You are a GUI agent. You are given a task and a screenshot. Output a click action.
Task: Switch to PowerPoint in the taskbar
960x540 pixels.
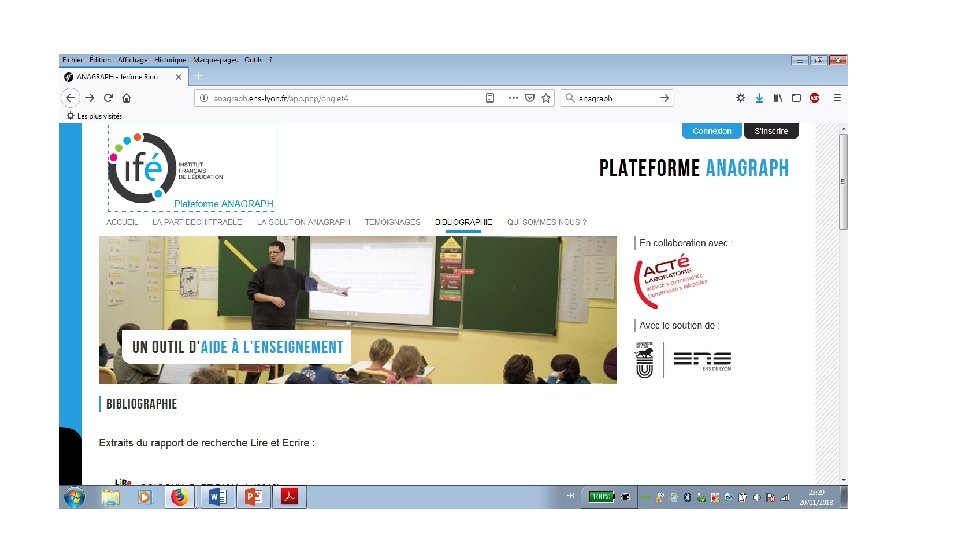coord(253,497)
